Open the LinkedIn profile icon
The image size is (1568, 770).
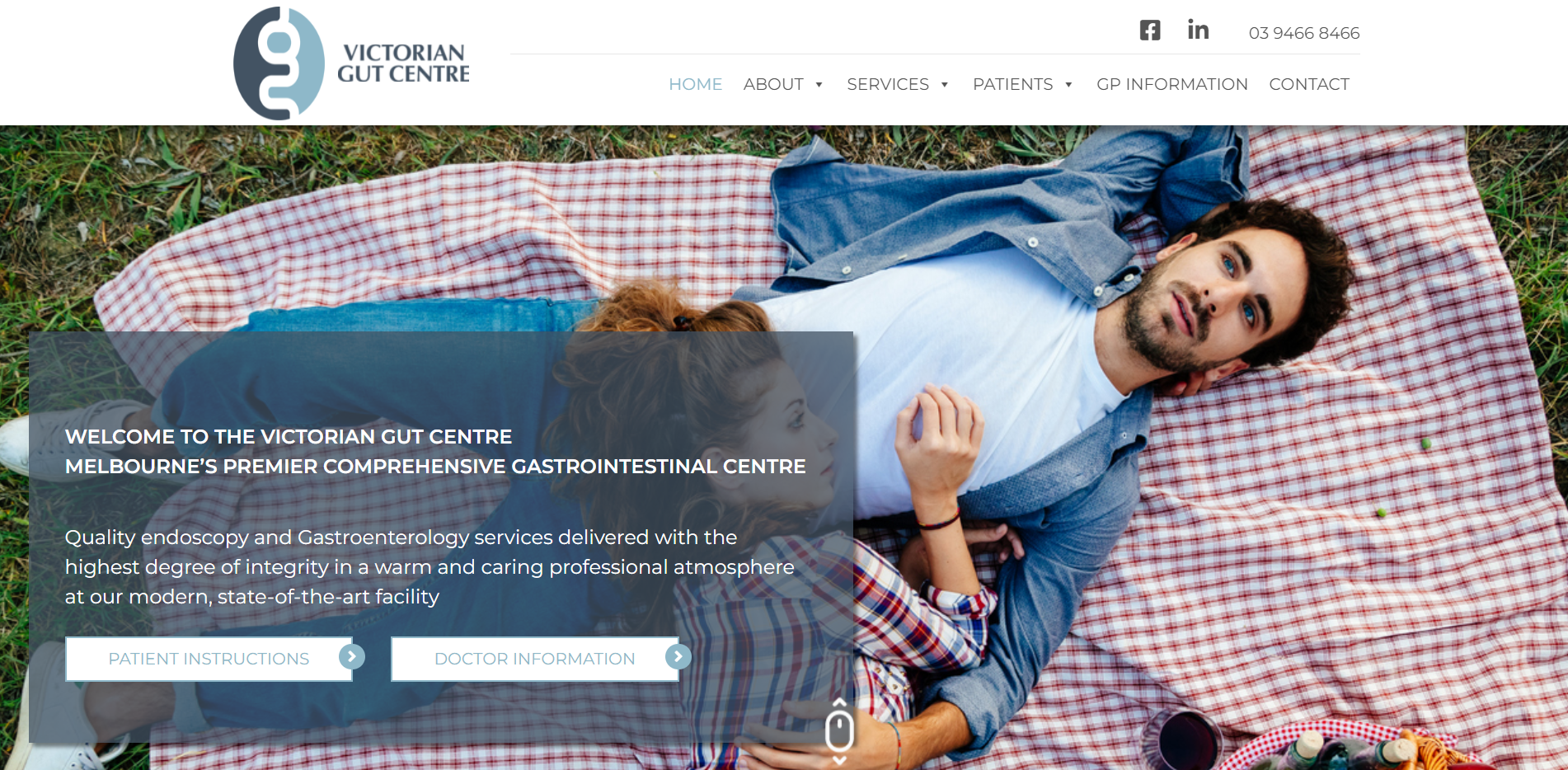(x=1198, y=30)
